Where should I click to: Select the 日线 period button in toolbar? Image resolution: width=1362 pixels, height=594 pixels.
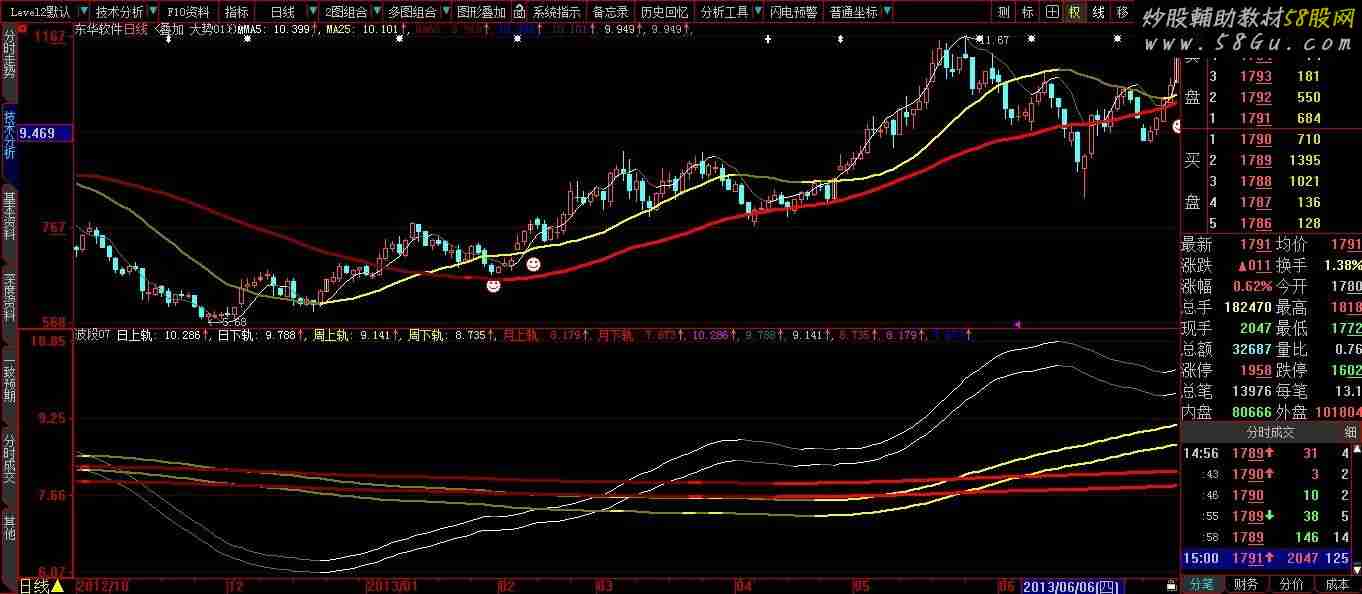[283, 12]
